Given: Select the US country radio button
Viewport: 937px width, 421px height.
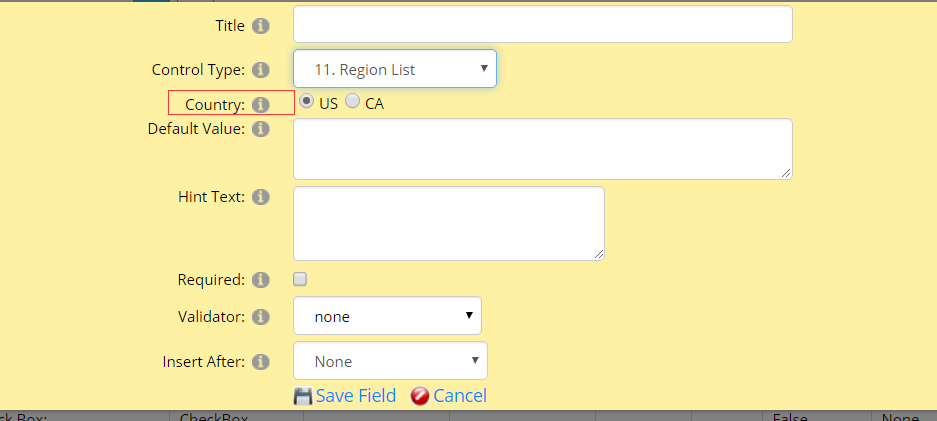Looking at the screenshot, I should [307, 102].
